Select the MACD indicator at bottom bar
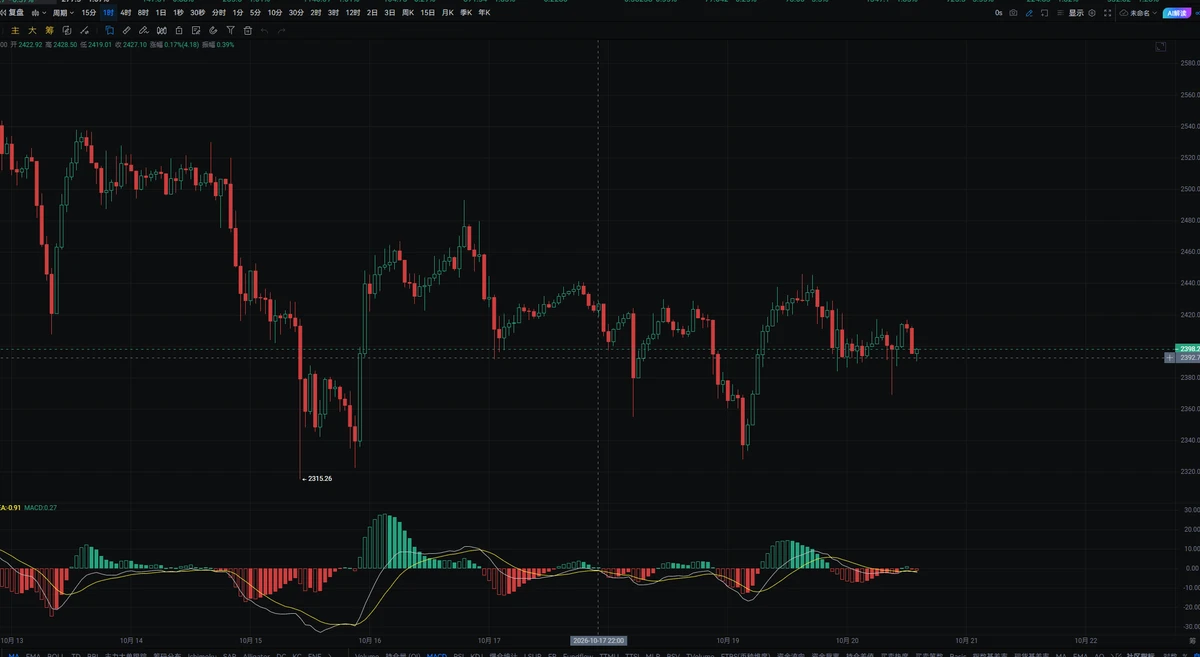1200x657 pixels. point(437,654)
